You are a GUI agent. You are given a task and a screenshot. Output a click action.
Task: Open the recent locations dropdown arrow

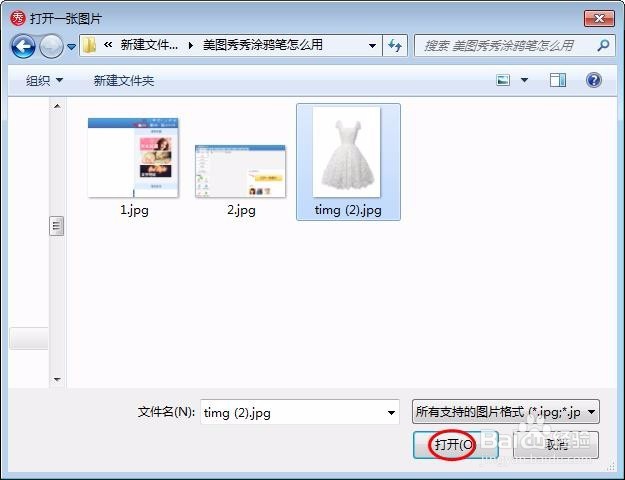[x=71, y=47]
